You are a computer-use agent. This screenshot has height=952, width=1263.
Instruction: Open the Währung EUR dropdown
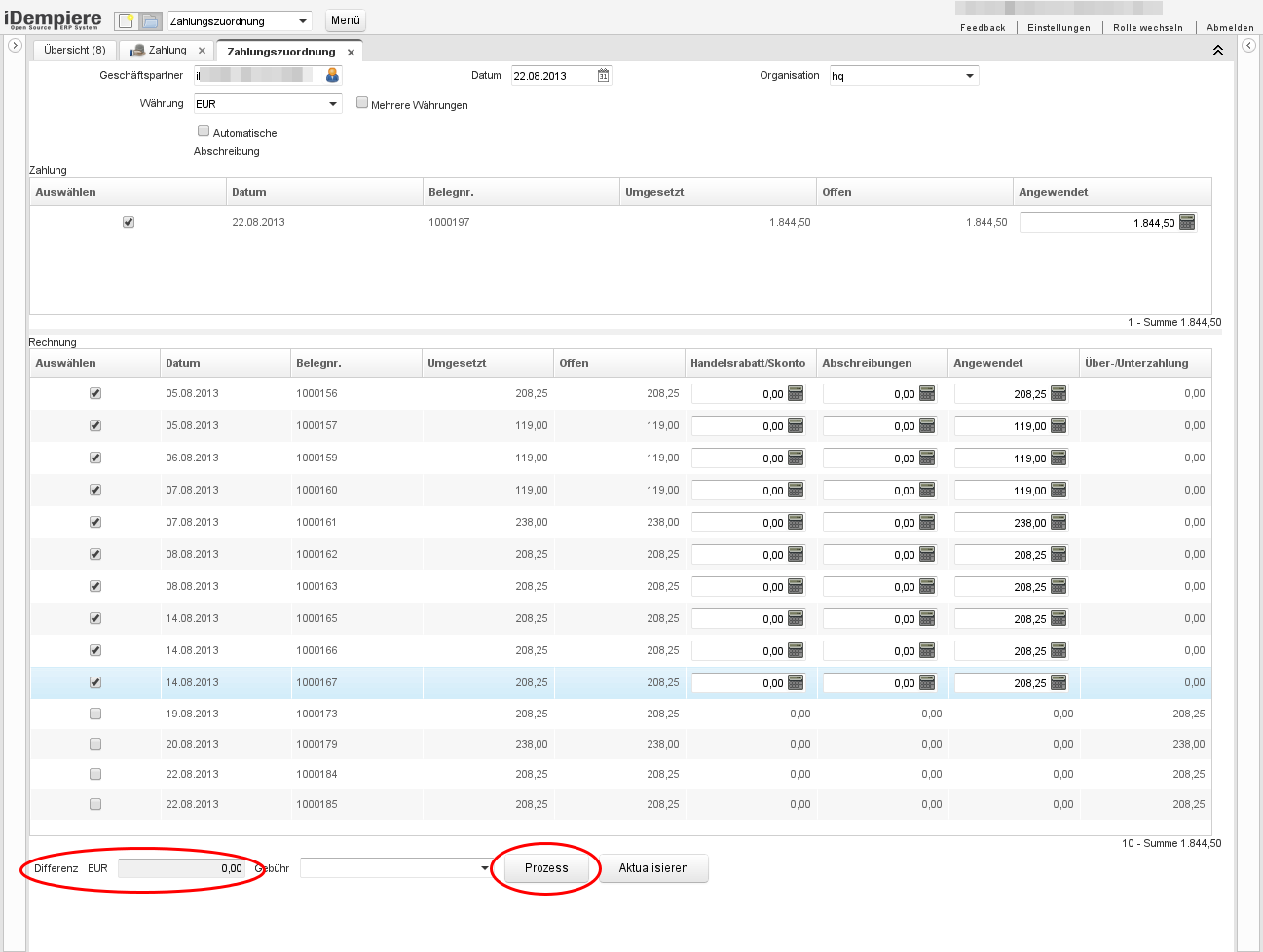[x=333, y=103]
